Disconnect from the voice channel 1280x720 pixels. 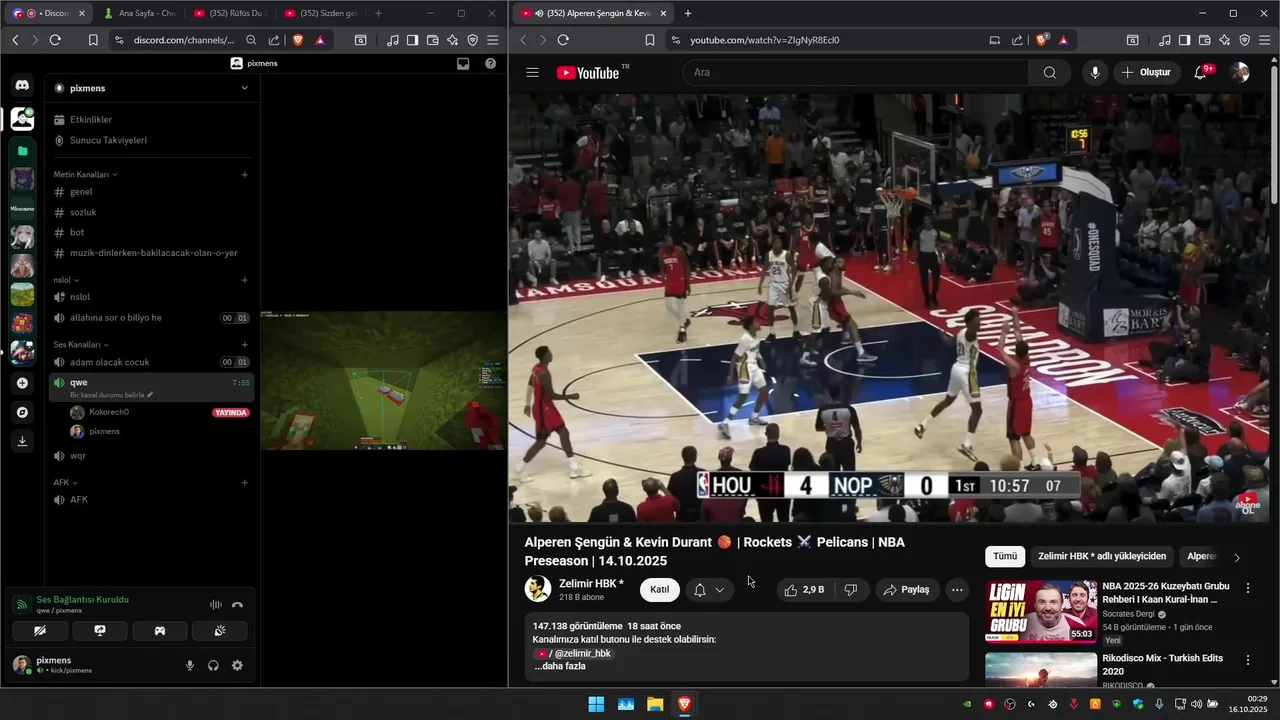[237, 605]
